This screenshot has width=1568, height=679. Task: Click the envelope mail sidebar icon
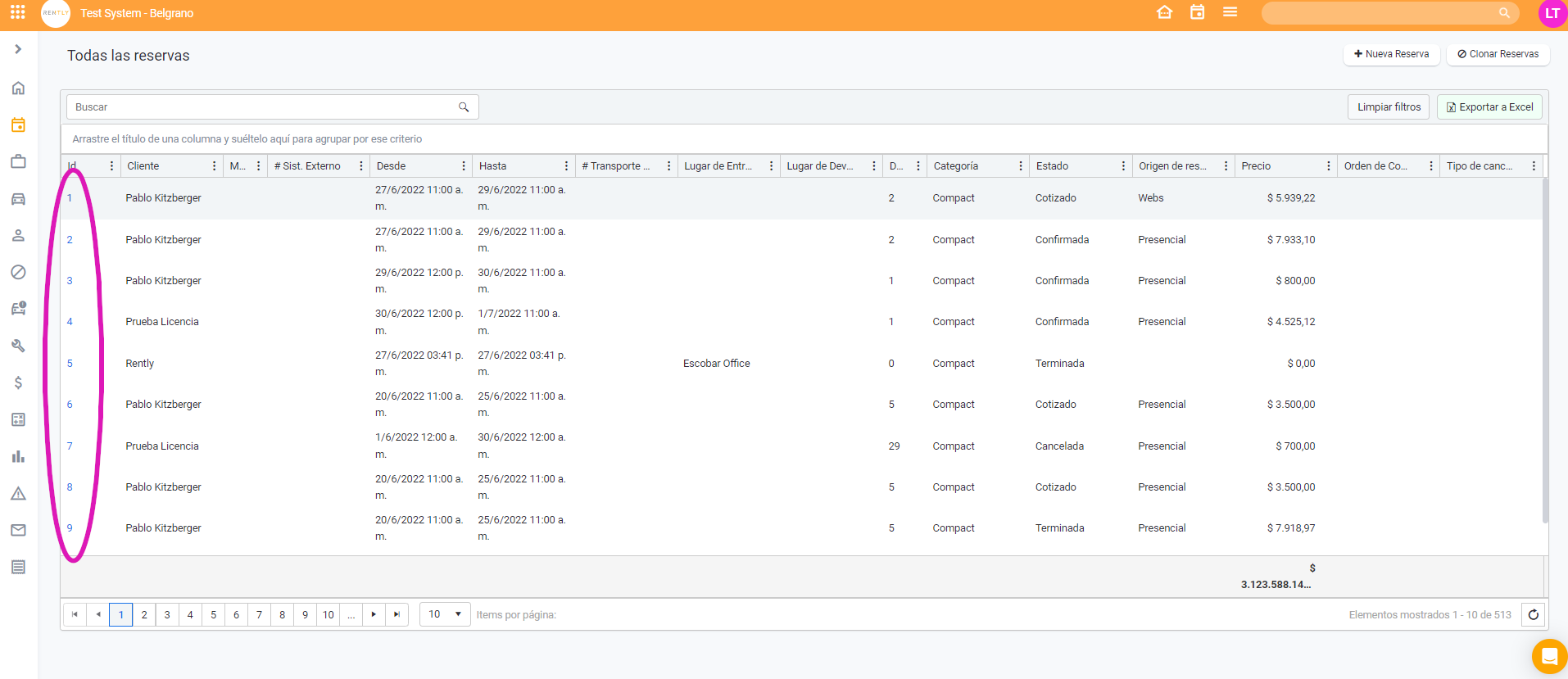click(18, 530)
